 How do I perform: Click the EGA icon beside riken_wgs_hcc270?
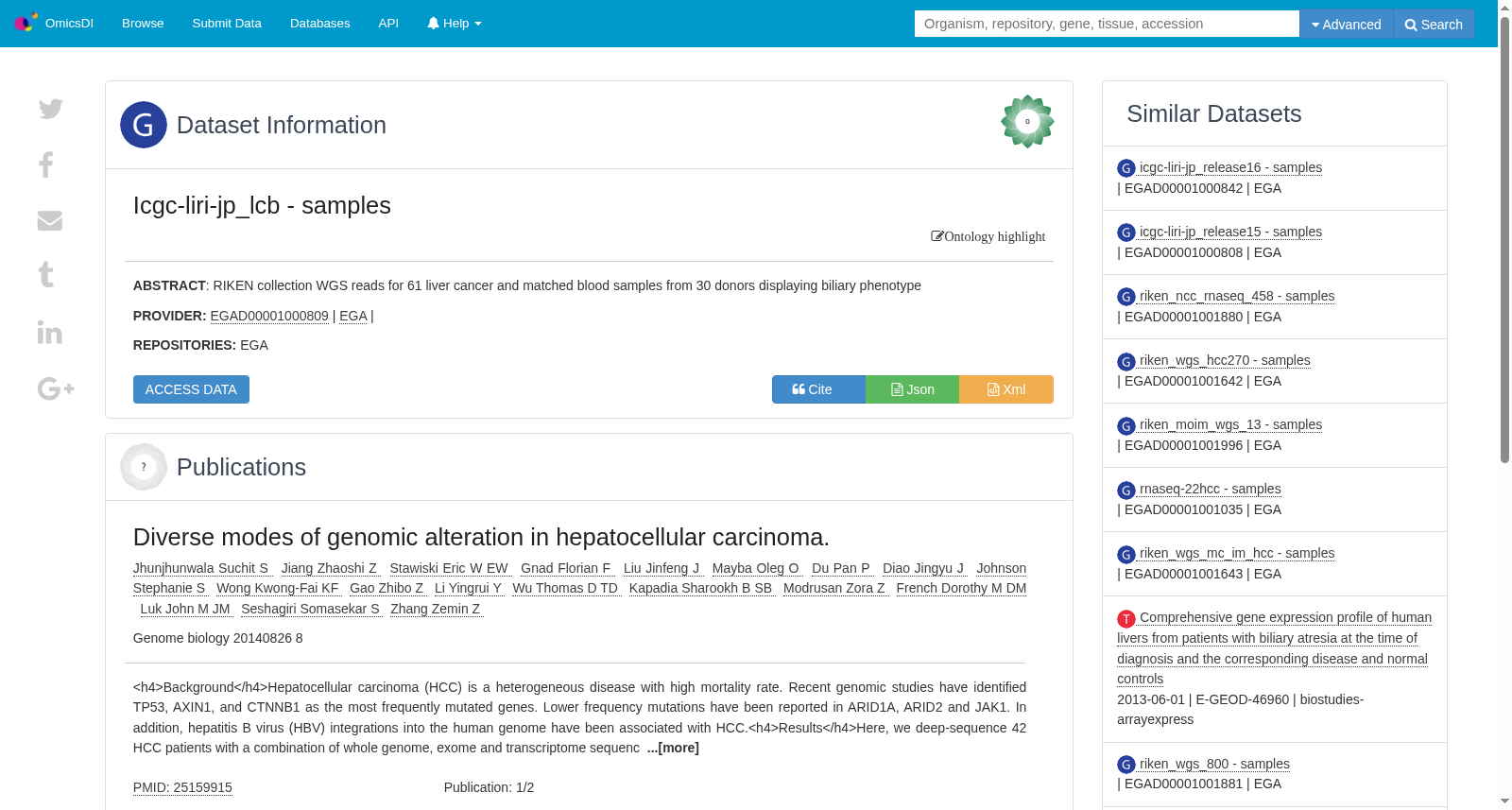(1126, 361)
